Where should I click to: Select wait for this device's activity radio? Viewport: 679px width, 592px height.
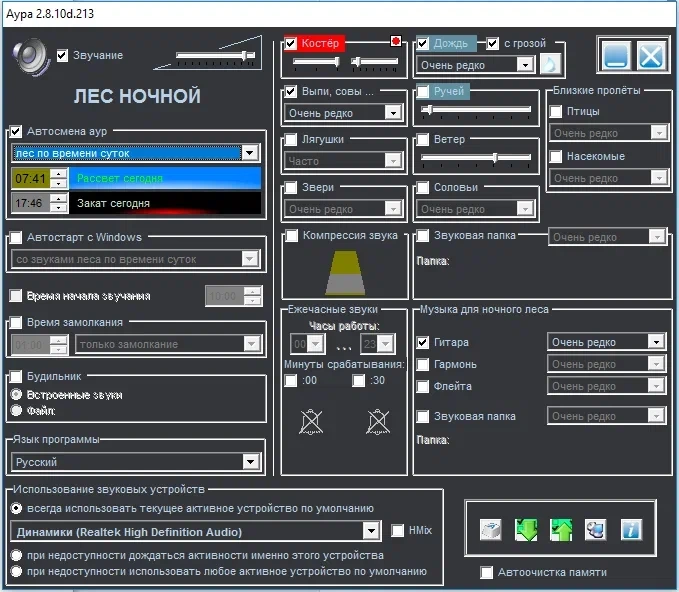(16, 555)
